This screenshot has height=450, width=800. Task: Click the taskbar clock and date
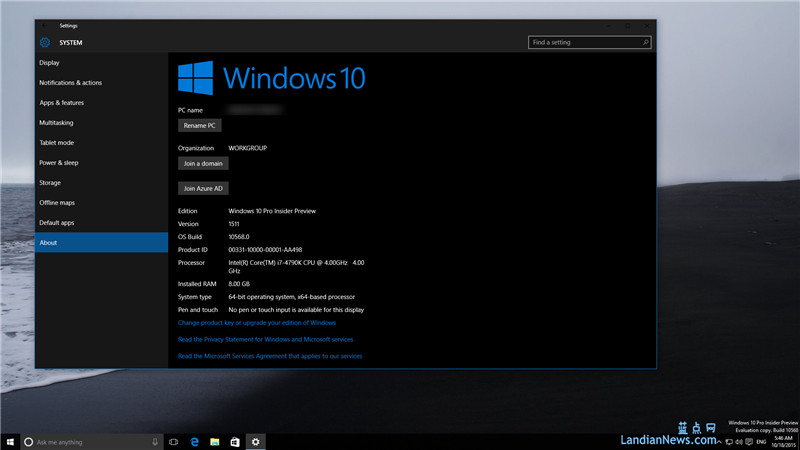point(784,442)
